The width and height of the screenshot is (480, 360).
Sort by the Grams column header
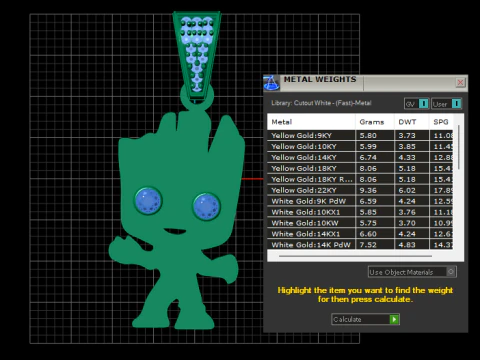pos(375,122)
